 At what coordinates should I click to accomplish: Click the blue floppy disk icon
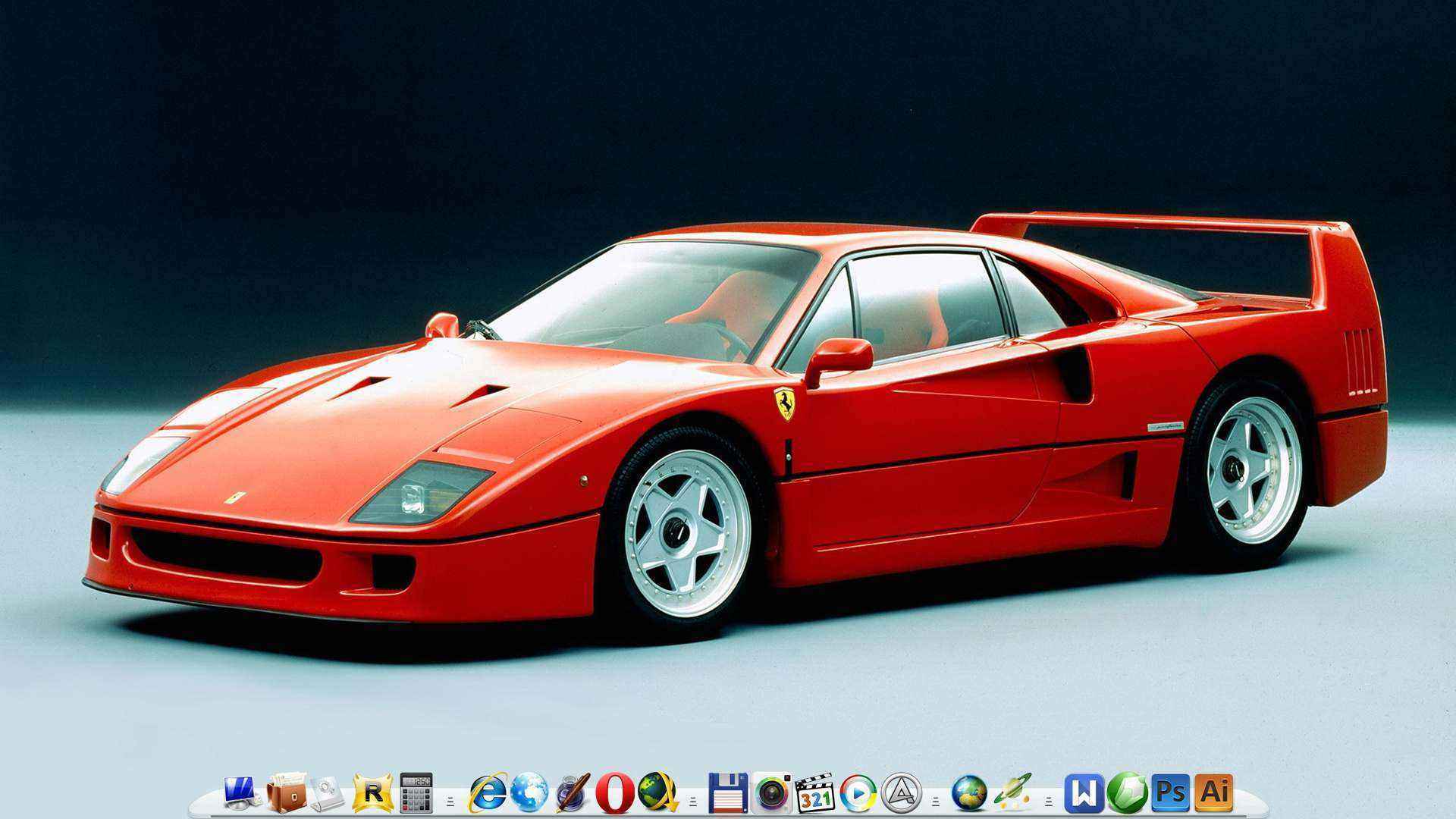coord(729,793)
